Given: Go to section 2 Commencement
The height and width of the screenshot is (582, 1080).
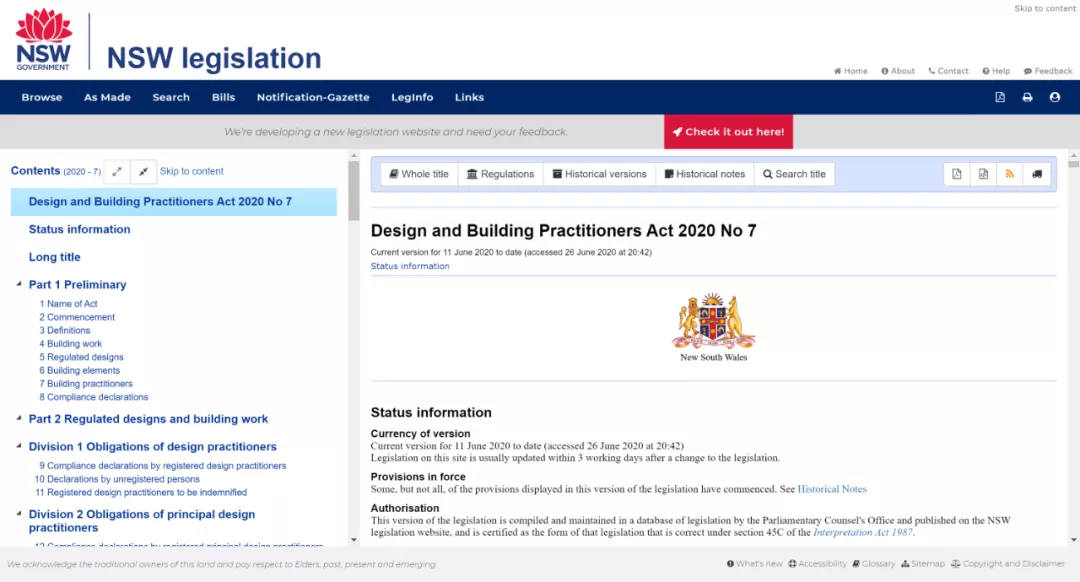Looking at the screenshot, I should pos(77,318).
